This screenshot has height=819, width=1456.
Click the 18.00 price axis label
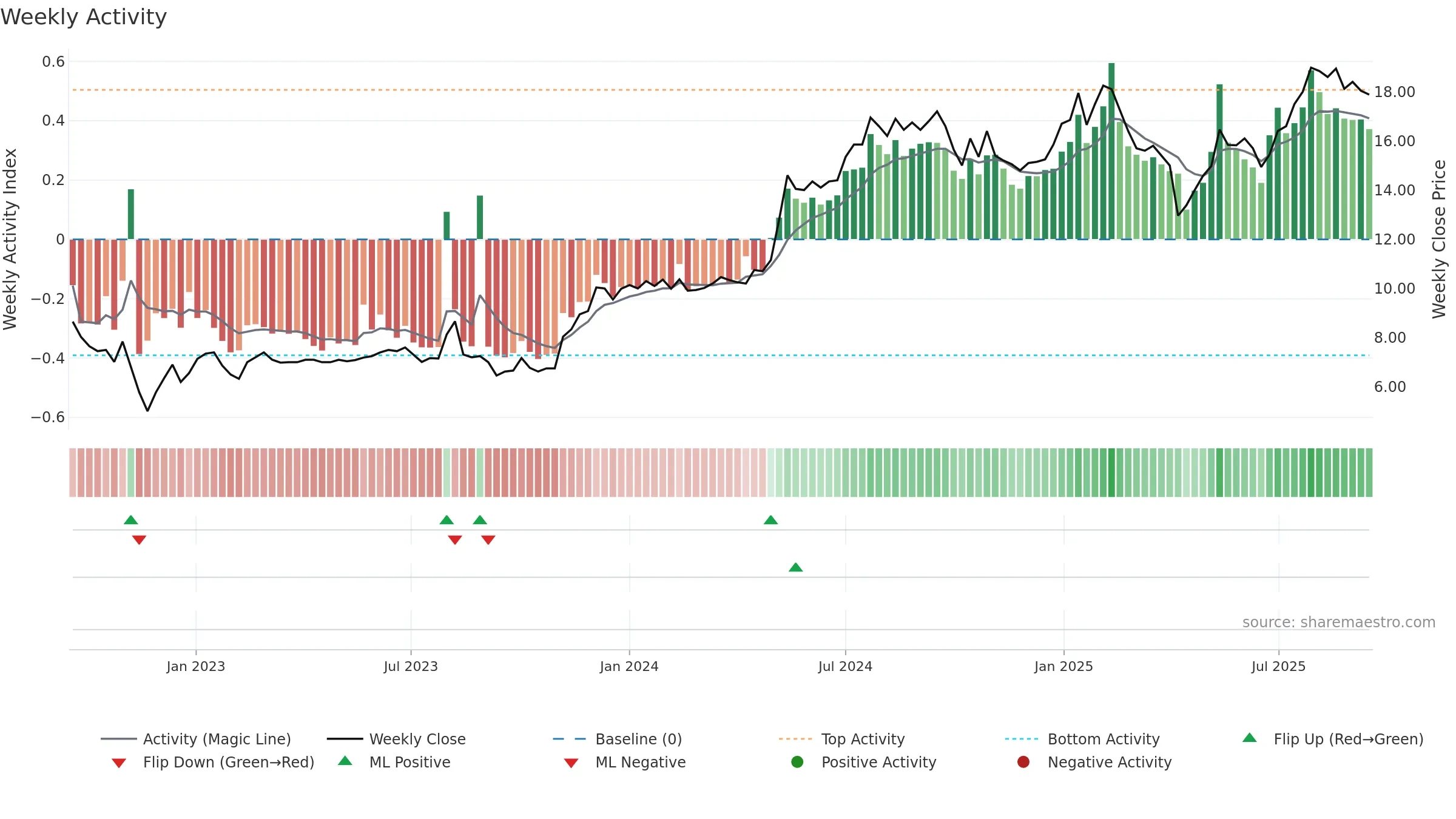1395,92
